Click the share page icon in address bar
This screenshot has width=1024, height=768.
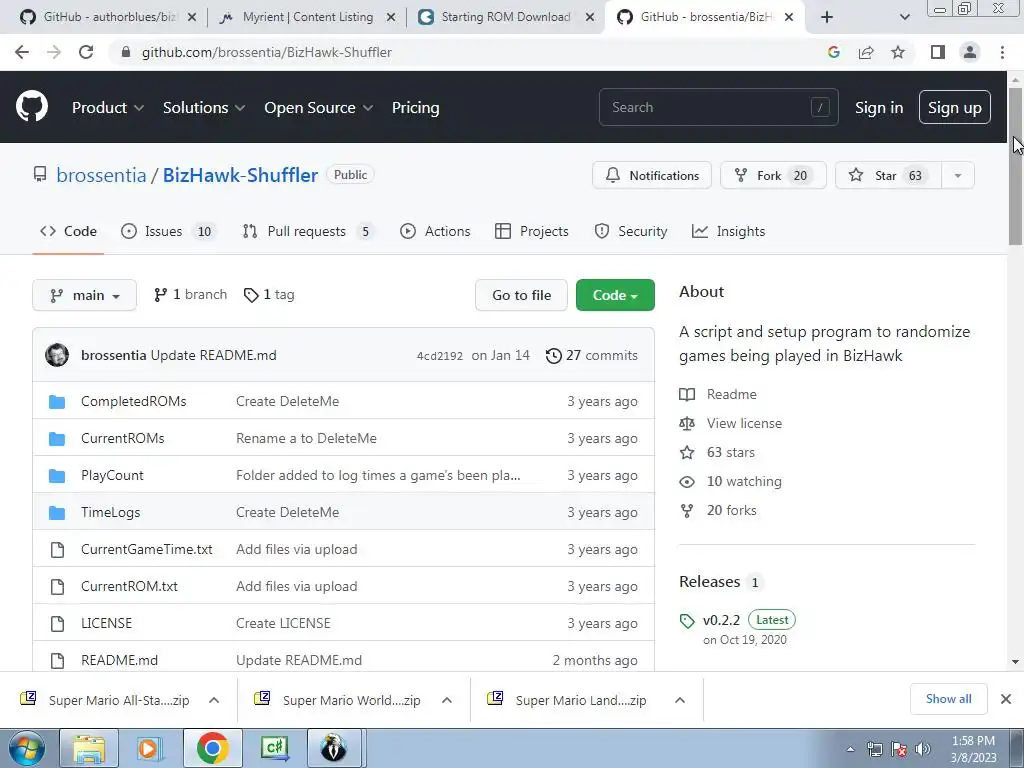pos(866,52)
